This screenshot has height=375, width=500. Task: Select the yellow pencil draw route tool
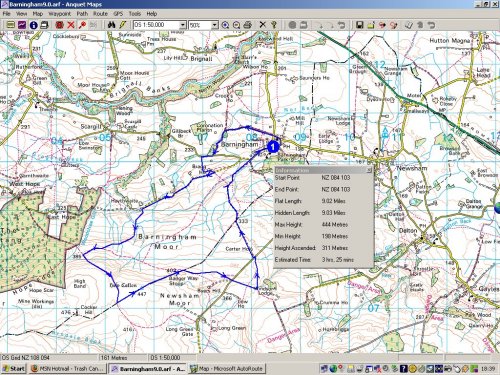pyautogui.click(x=122, y=25)
